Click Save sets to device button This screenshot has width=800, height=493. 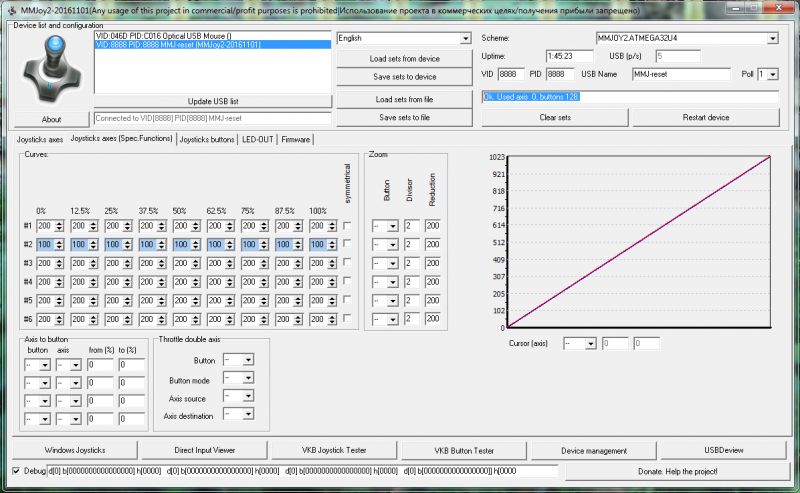click(x=405, y=77)
